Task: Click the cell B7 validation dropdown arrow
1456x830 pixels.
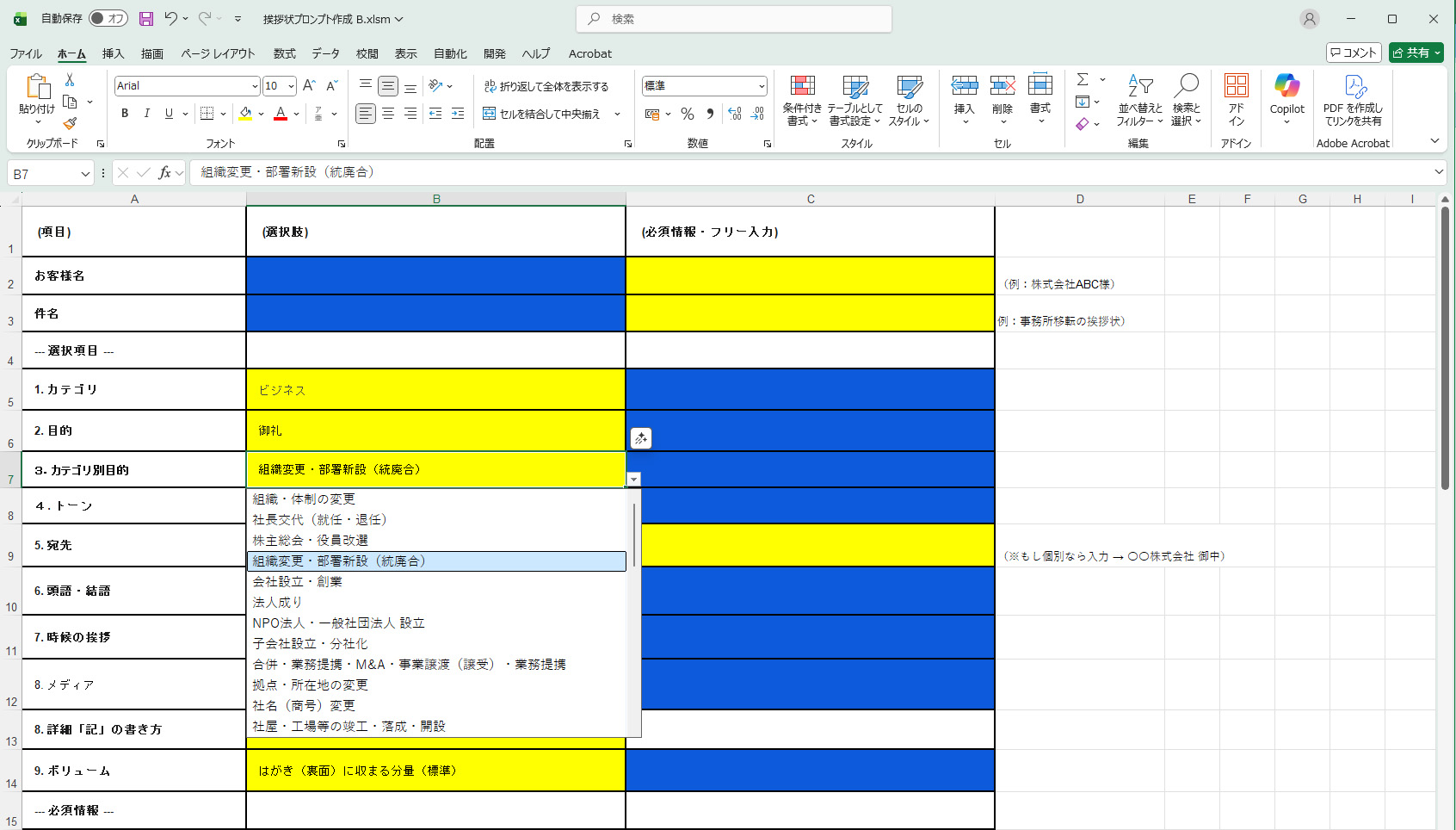Action: pyautogui.click(x=633, y=480)
